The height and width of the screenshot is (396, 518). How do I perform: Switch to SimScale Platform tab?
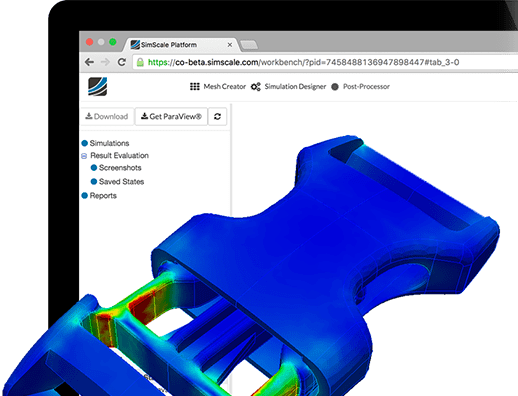coord(182,45)
